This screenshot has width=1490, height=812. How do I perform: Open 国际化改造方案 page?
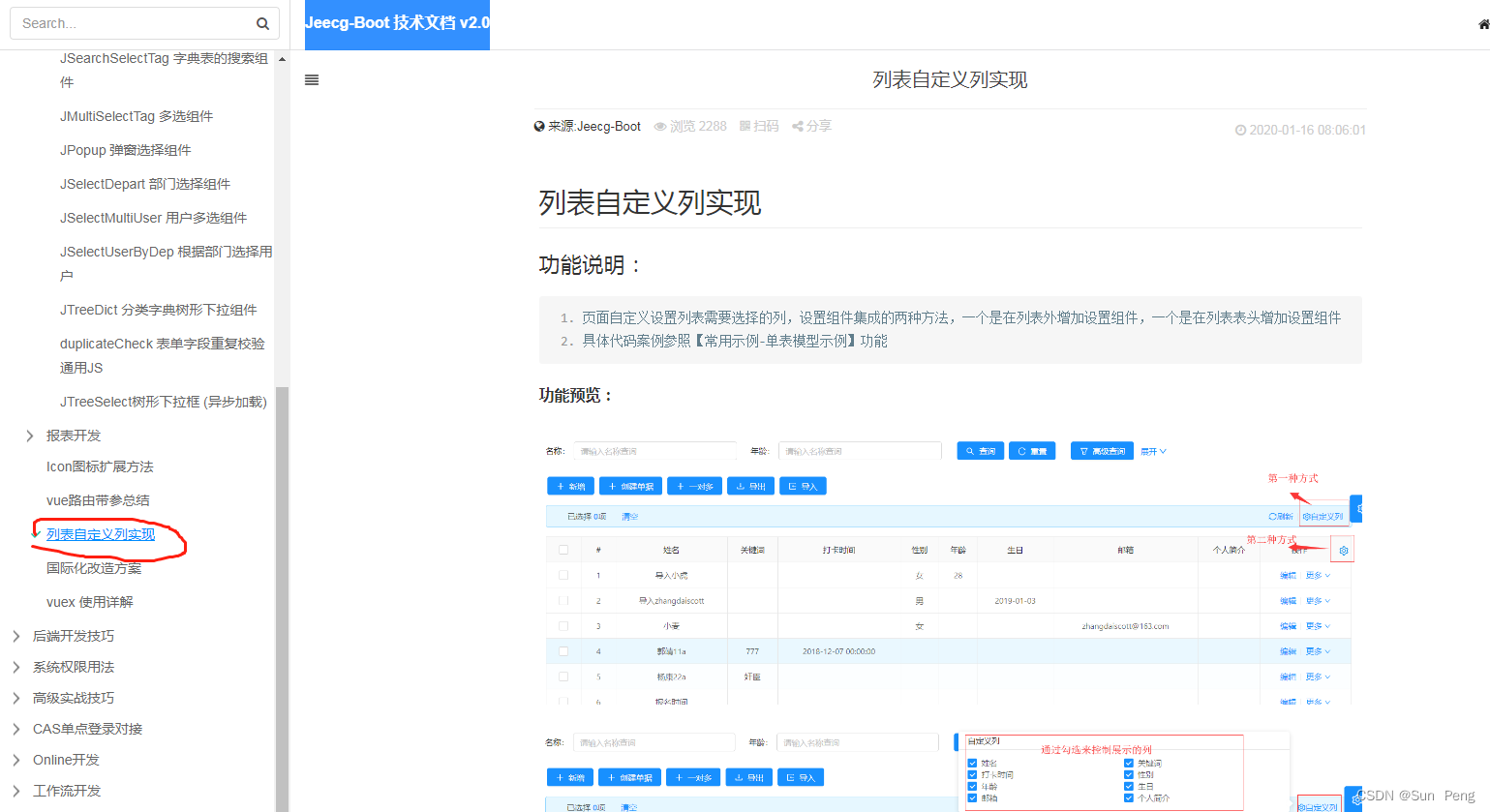[x=94, y=568]
